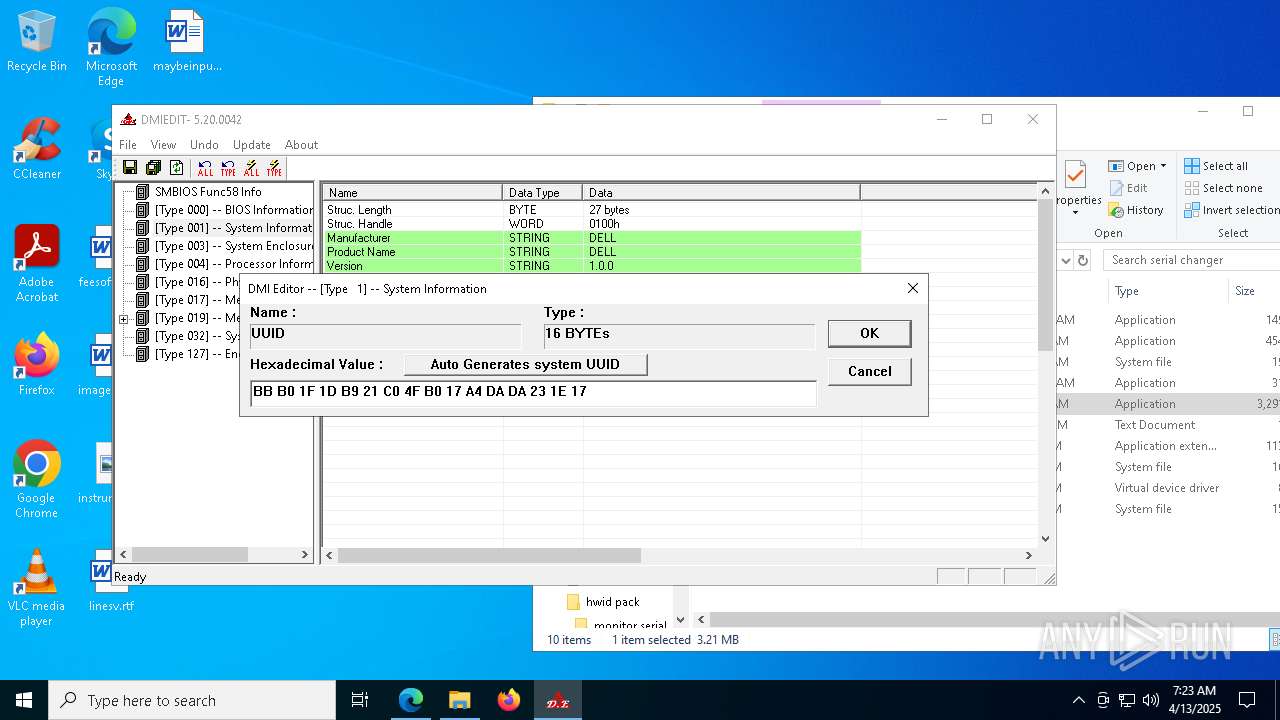
Task: Open the Properties dropdown arrow in Explorer
Action: 1075,213
